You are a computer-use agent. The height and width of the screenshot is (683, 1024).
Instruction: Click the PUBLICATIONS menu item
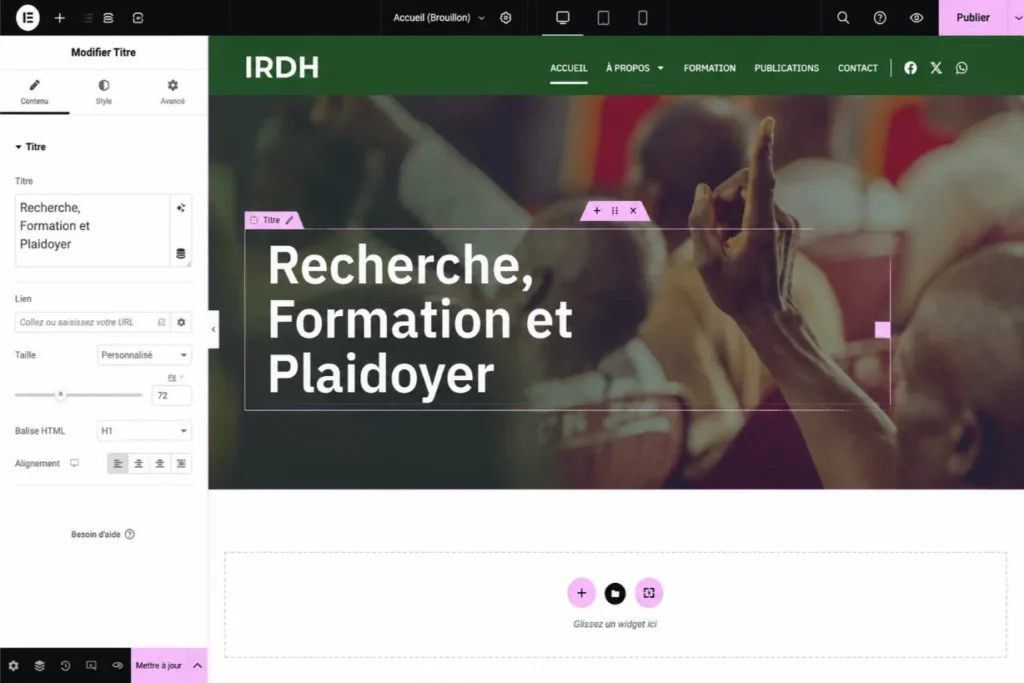tap(786, 68)
